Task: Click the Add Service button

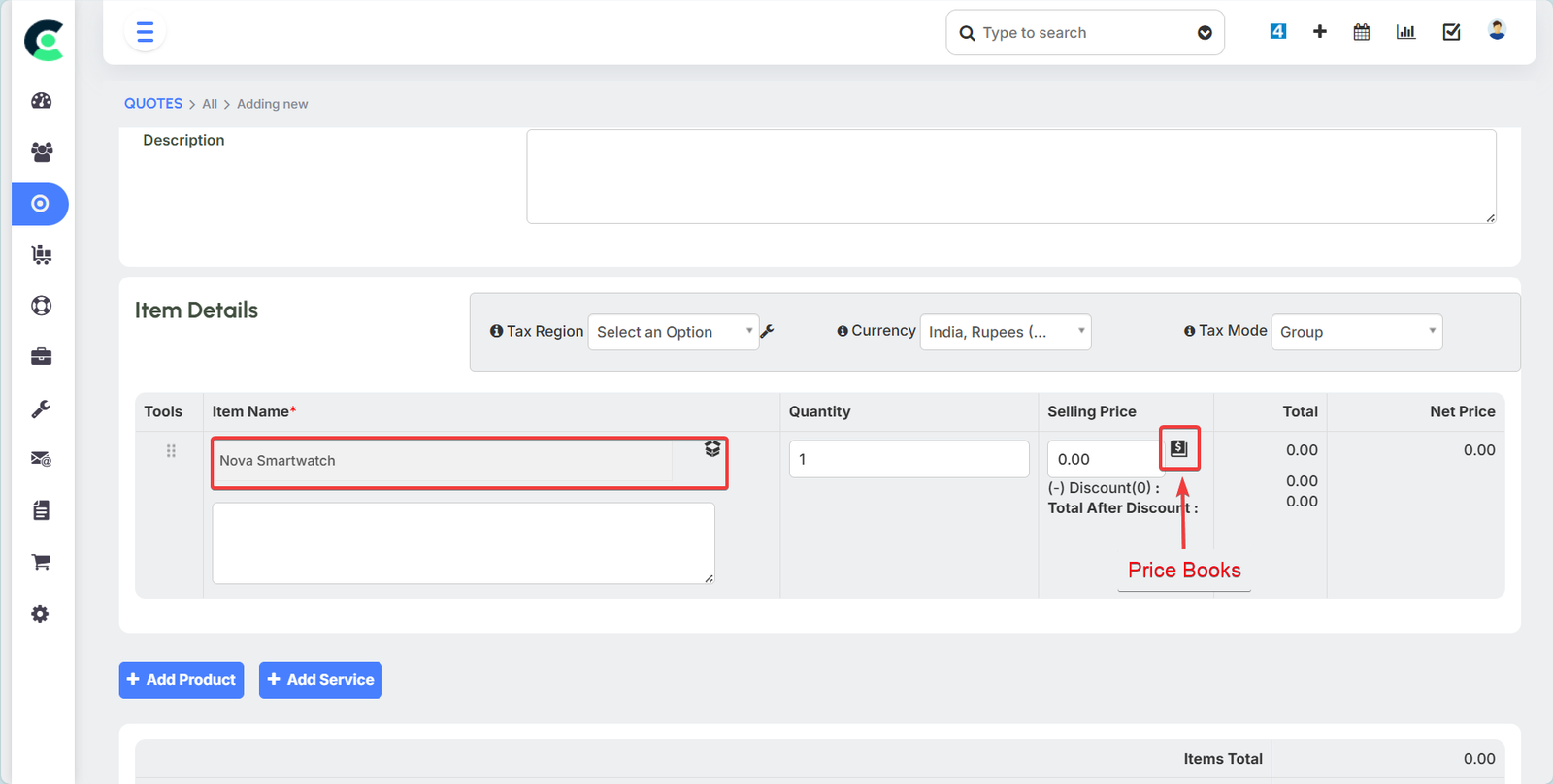Action: 320,680
